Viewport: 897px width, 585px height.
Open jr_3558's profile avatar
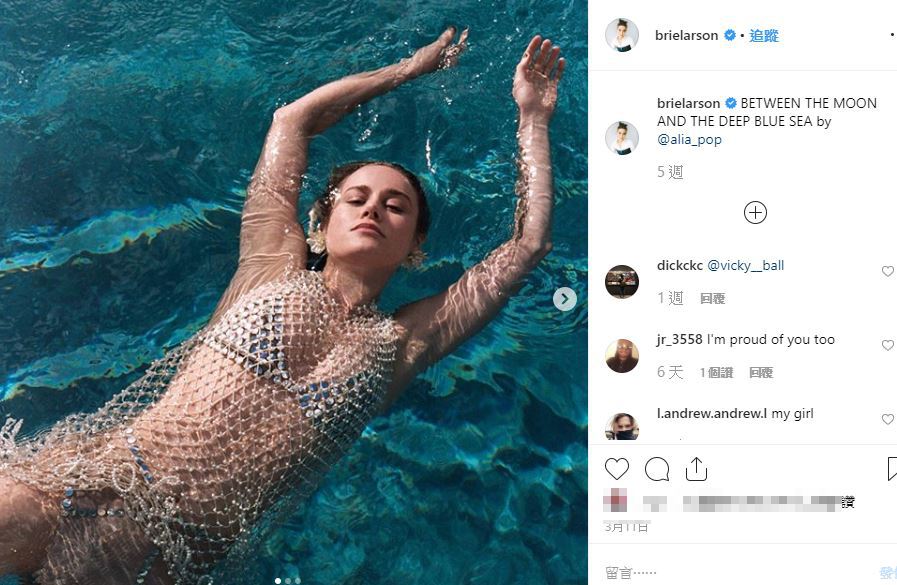tap(622, 355)
